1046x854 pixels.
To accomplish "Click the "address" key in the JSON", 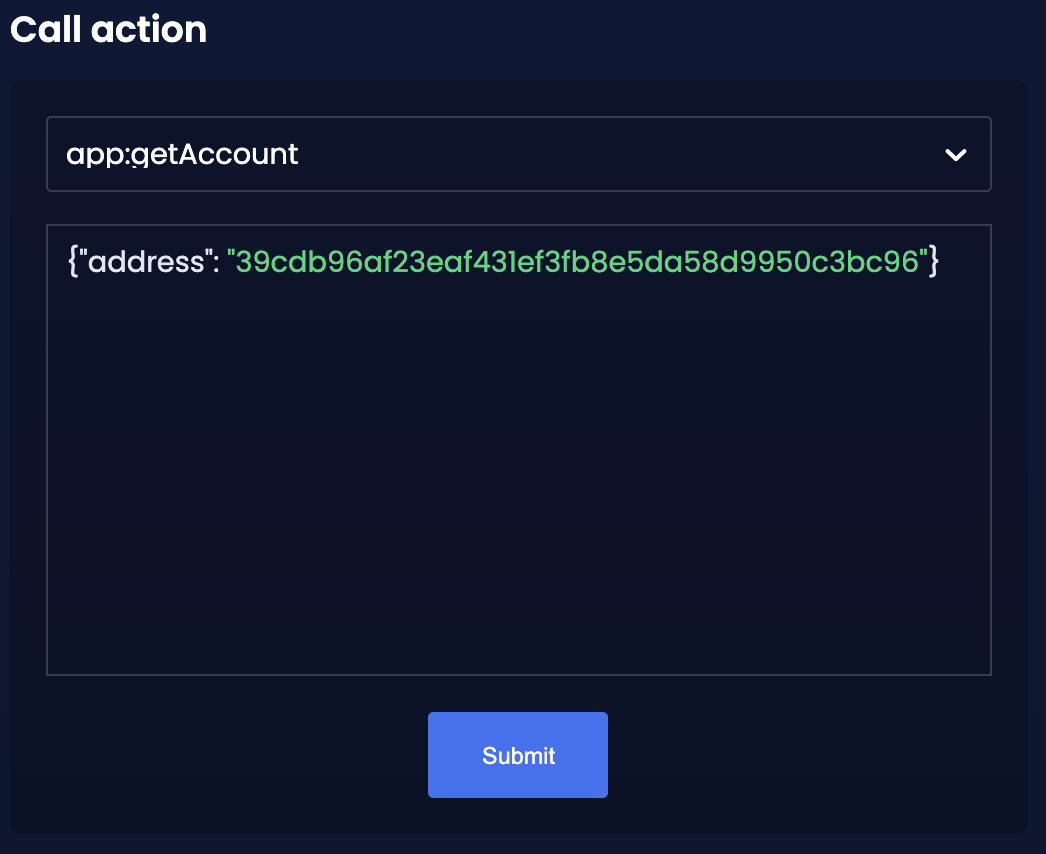I will [x=146, y=262].
